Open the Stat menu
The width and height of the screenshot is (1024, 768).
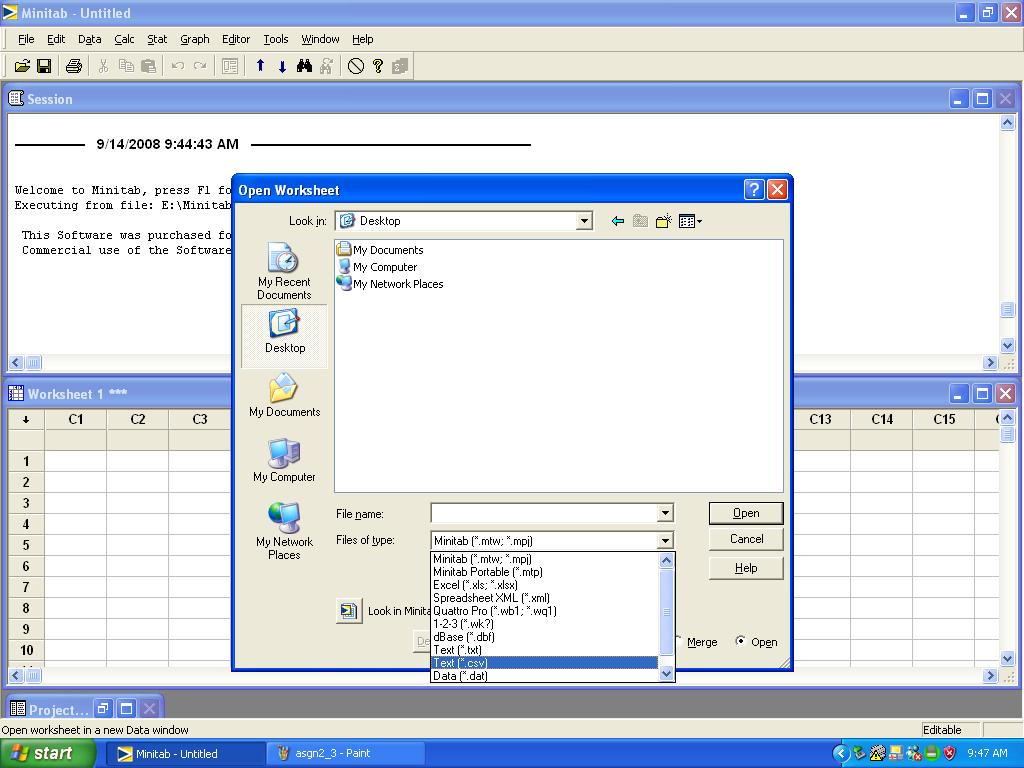(x=157, y=39)
